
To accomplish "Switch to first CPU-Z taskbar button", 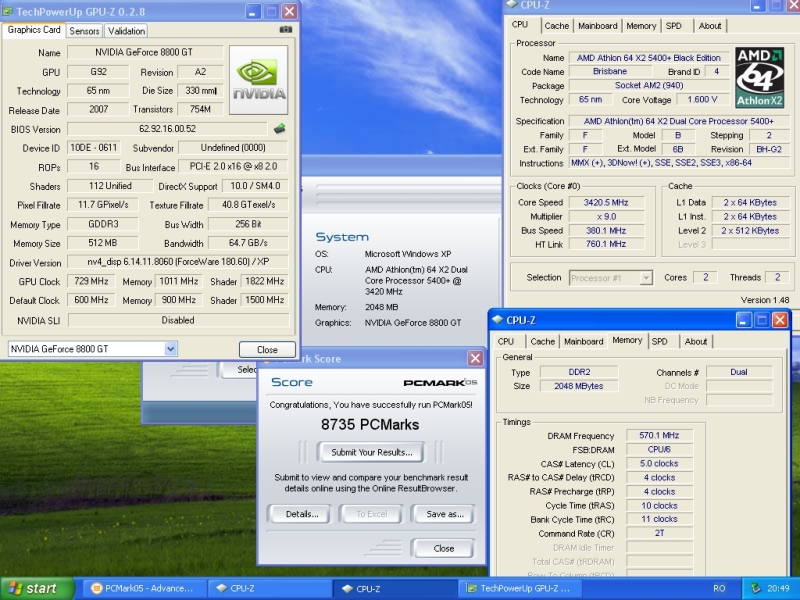I will click(x=270, y=588).
